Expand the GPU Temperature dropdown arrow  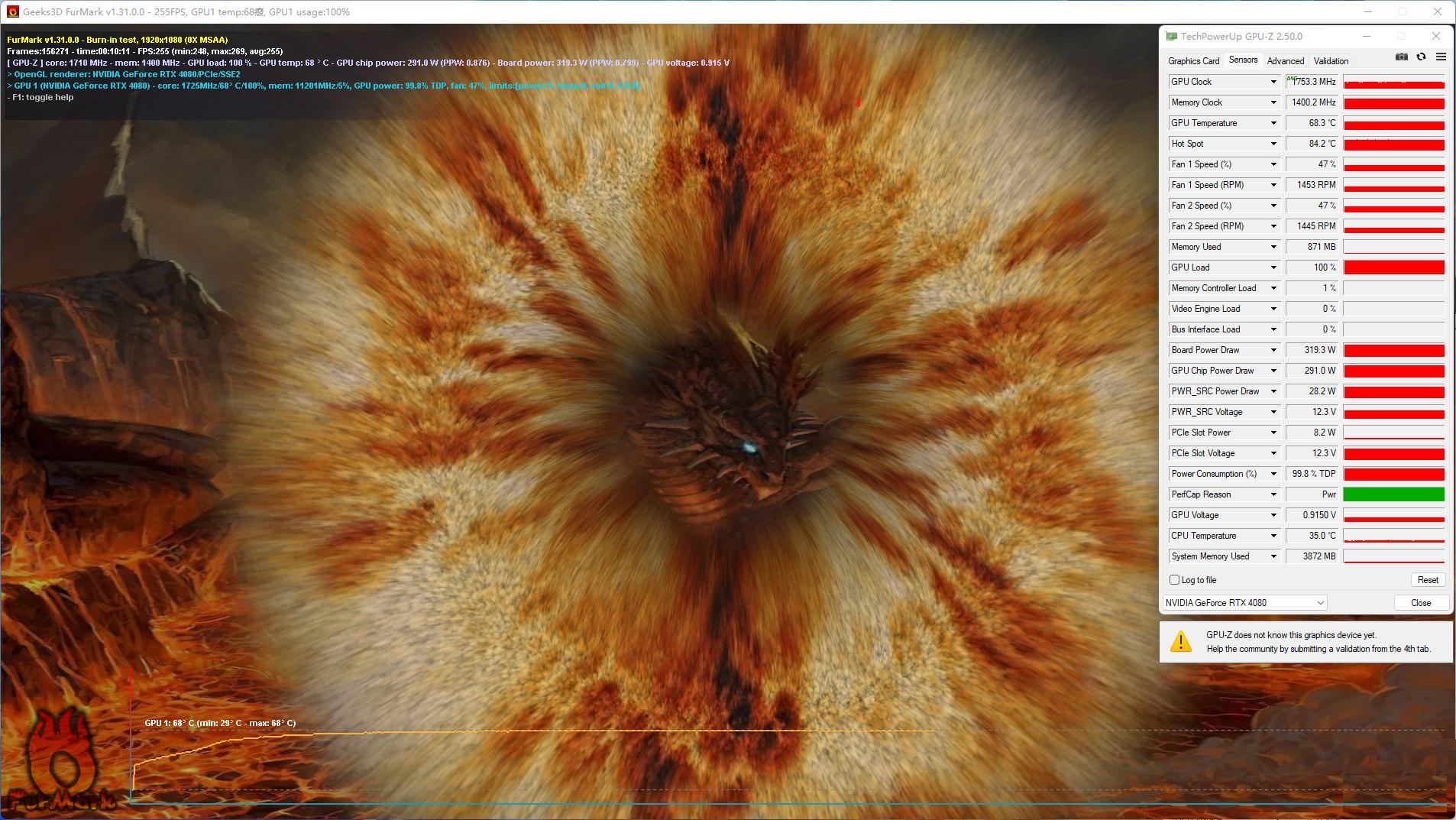tap(1273, 123)
